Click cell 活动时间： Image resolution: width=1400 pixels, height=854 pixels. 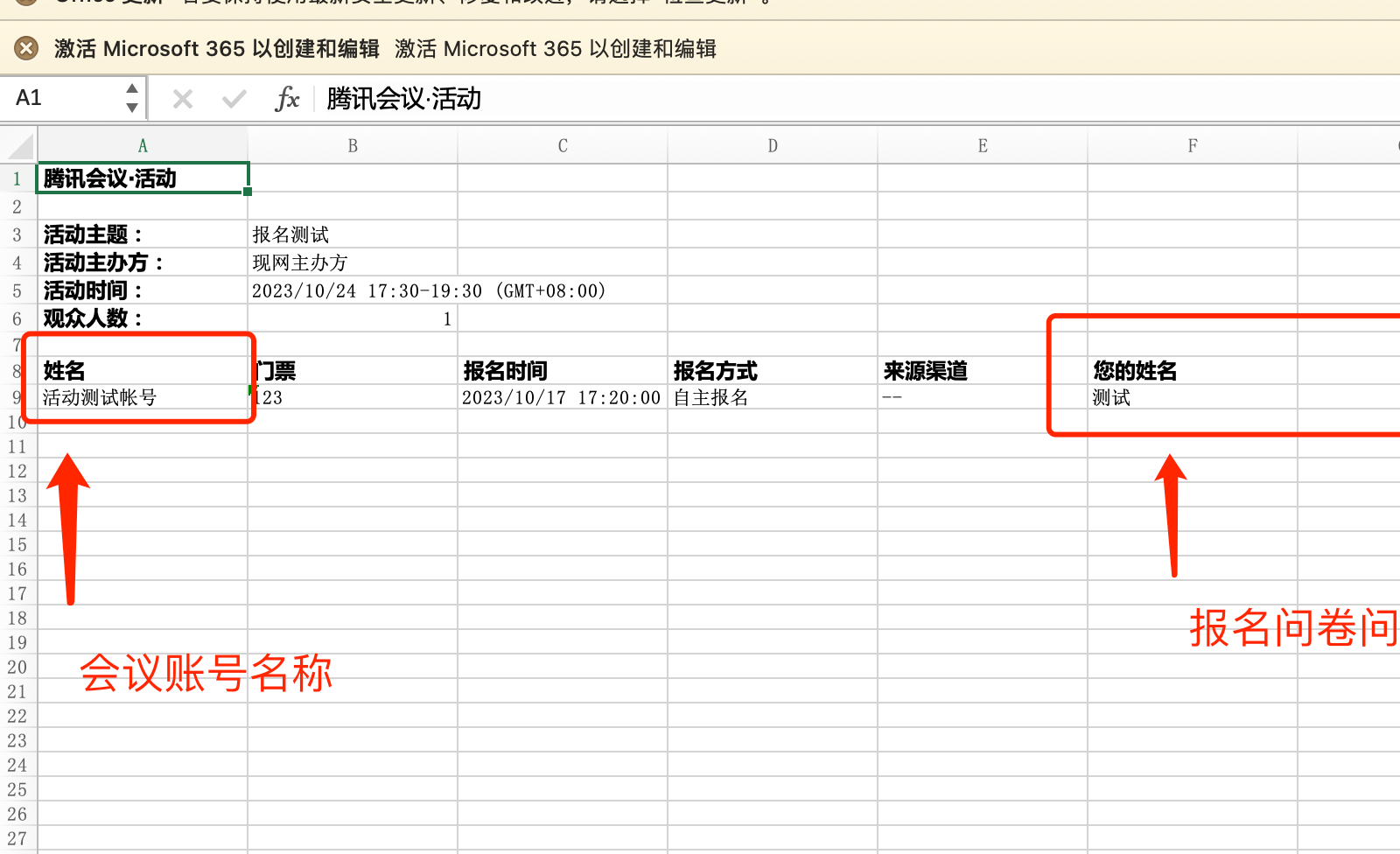click(x=143, y=290)
